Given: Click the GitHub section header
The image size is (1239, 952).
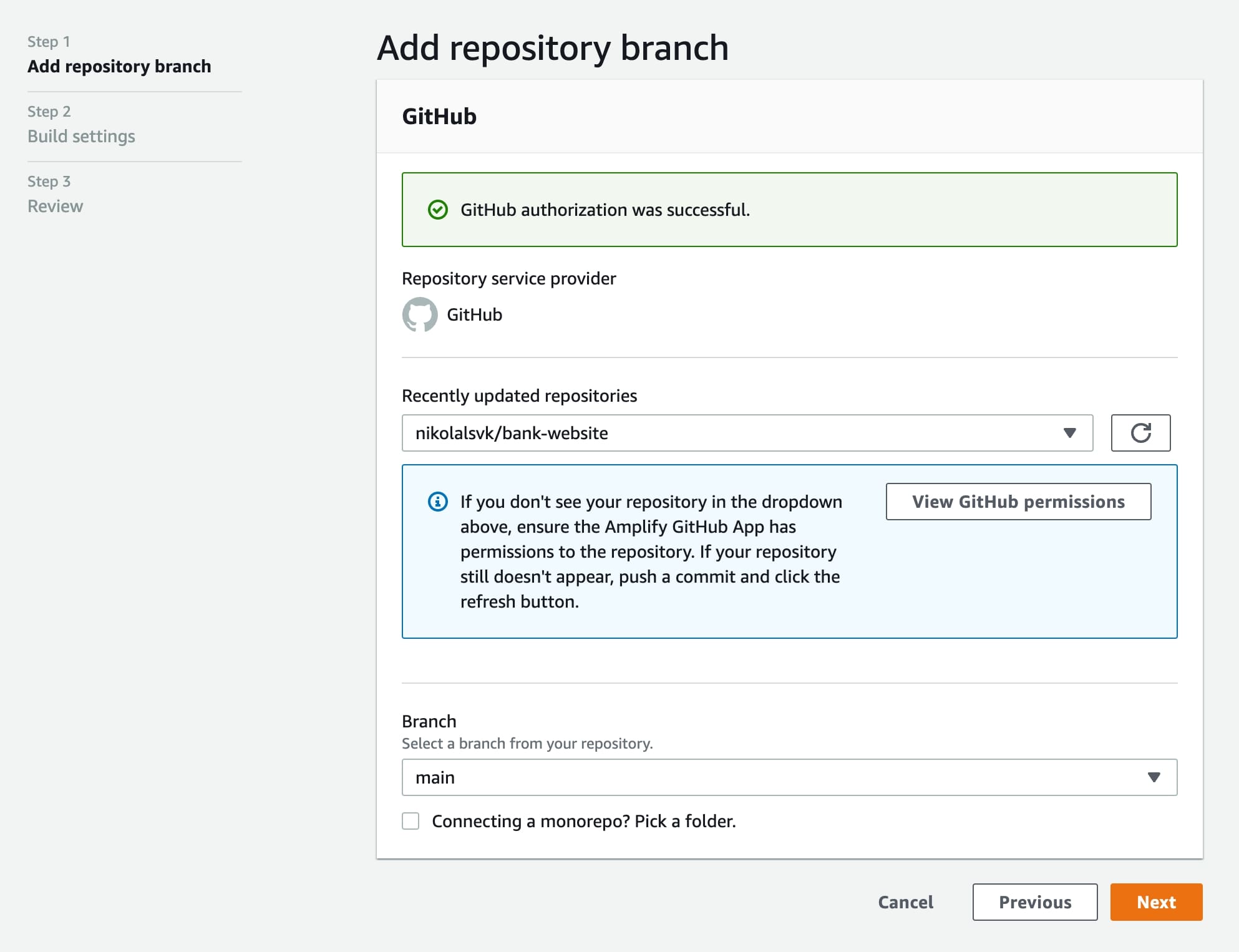Looking at the screenshot, I should [x=439, y=117].
